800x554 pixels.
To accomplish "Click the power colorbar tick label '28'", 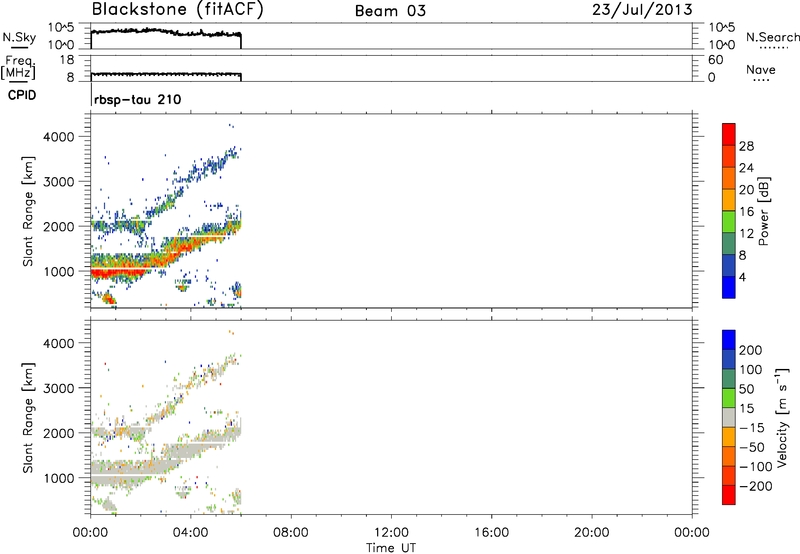I will (746, 146).
